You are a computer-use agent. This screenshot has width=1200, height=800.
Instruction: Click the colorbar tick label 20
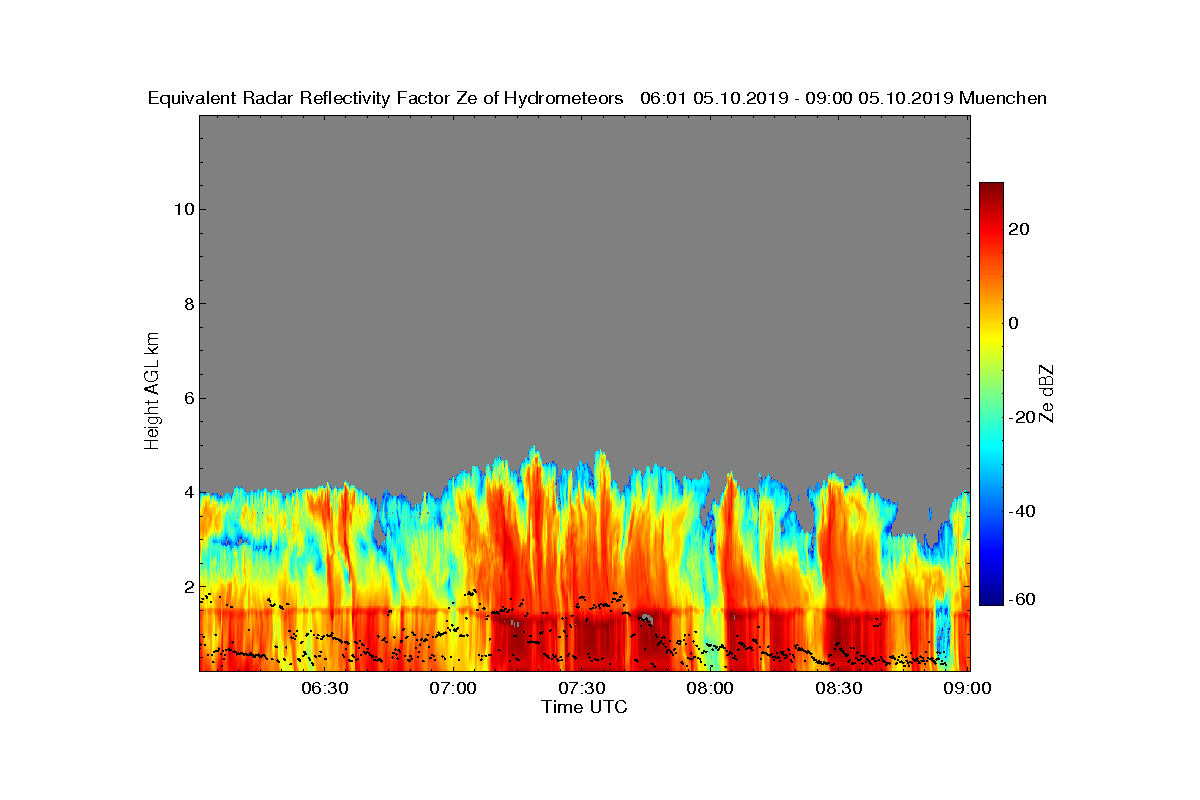[1020, 229]
